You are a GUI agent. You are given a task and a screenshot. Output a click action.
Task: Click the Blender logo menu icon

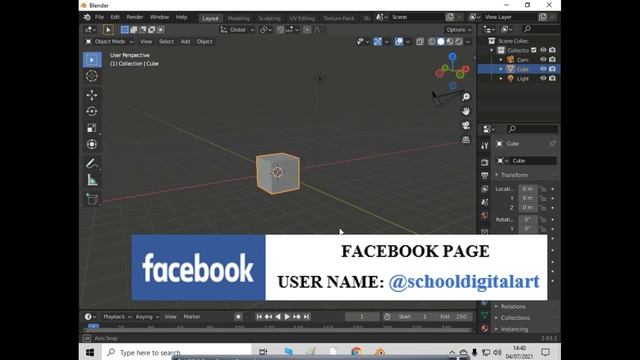[x=87, y=17]
